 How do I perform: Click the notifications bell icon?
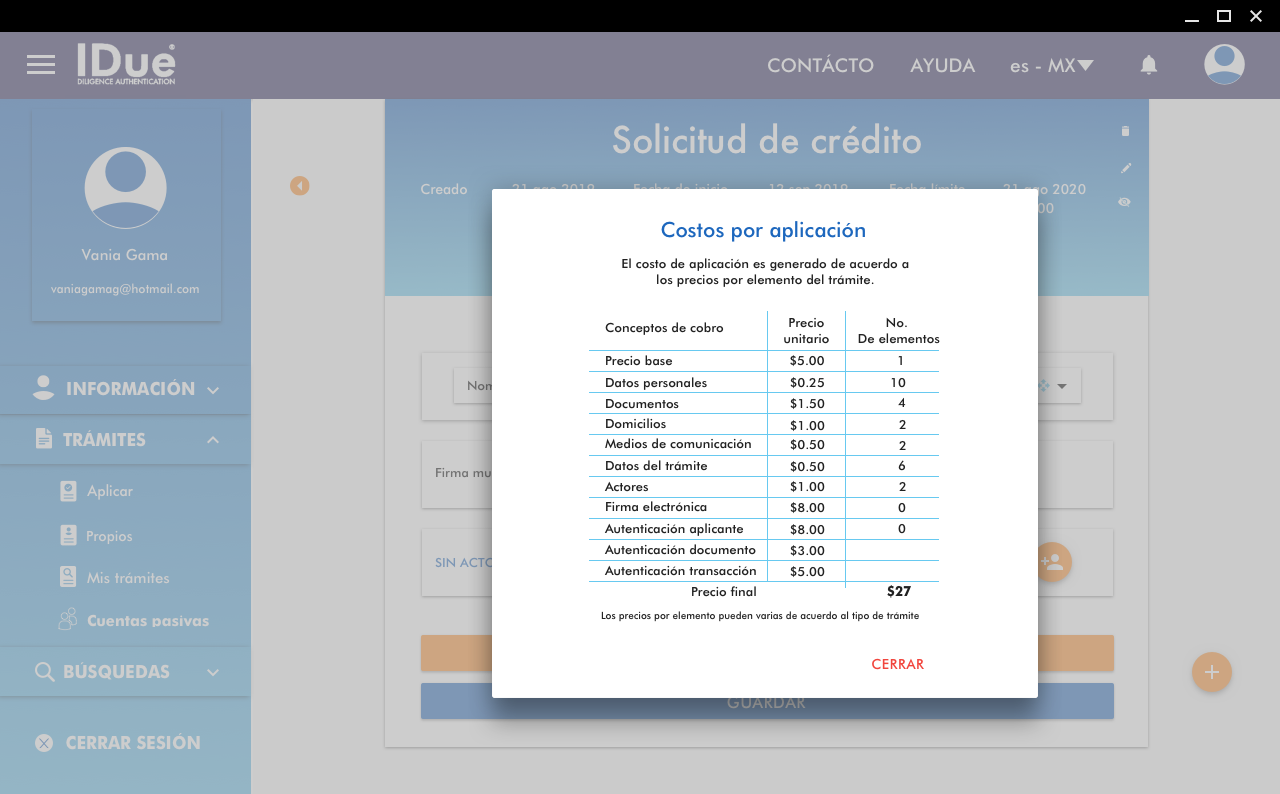(x=1149, y=65)
